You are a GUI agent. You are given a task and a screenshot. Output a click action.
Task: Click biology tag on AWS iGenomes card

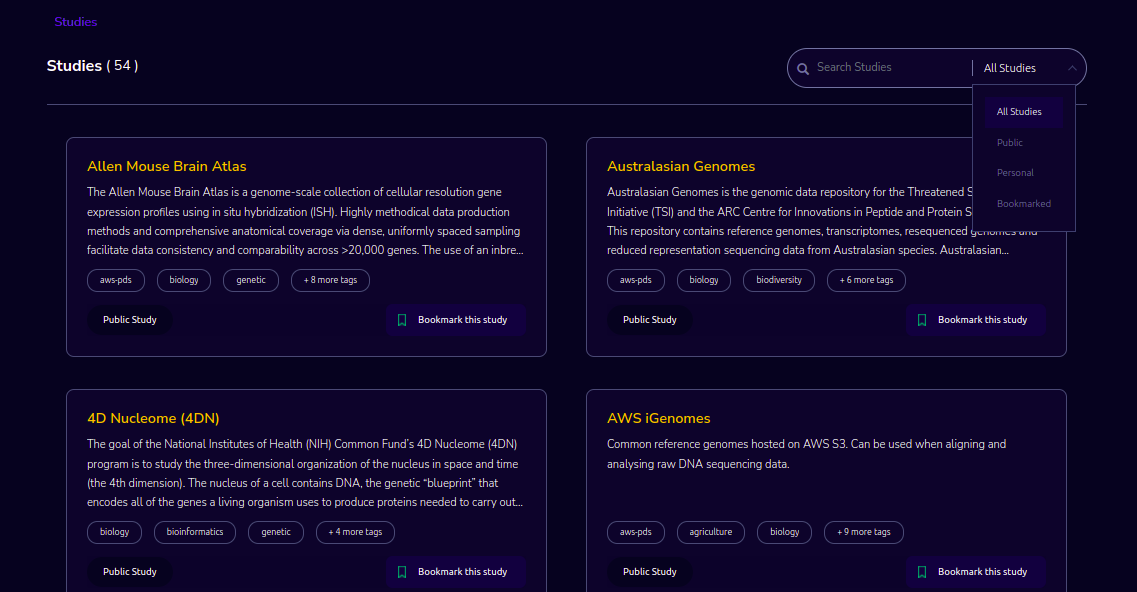[x=785, y=532]
